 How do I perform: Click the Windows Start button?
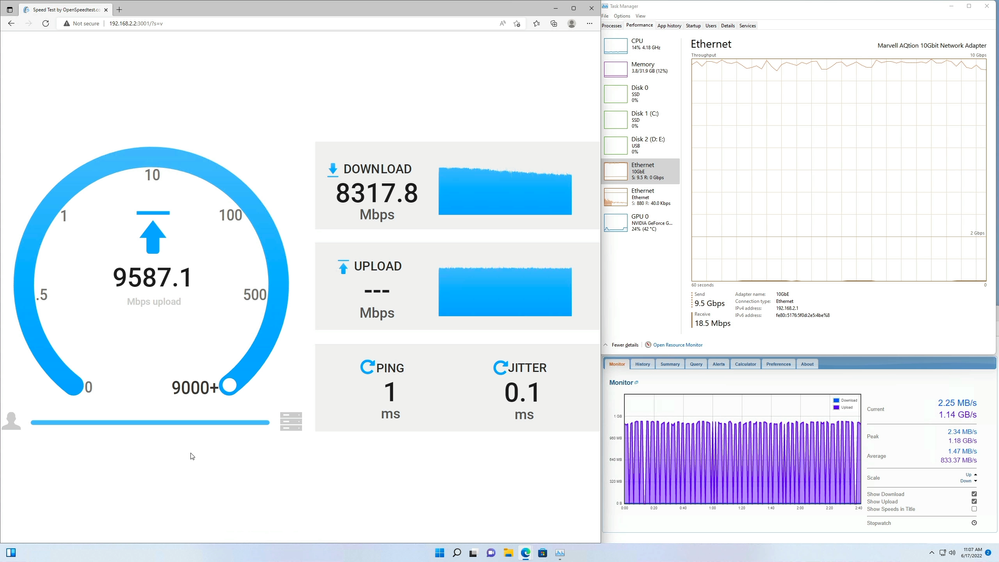tap(439, 552)
